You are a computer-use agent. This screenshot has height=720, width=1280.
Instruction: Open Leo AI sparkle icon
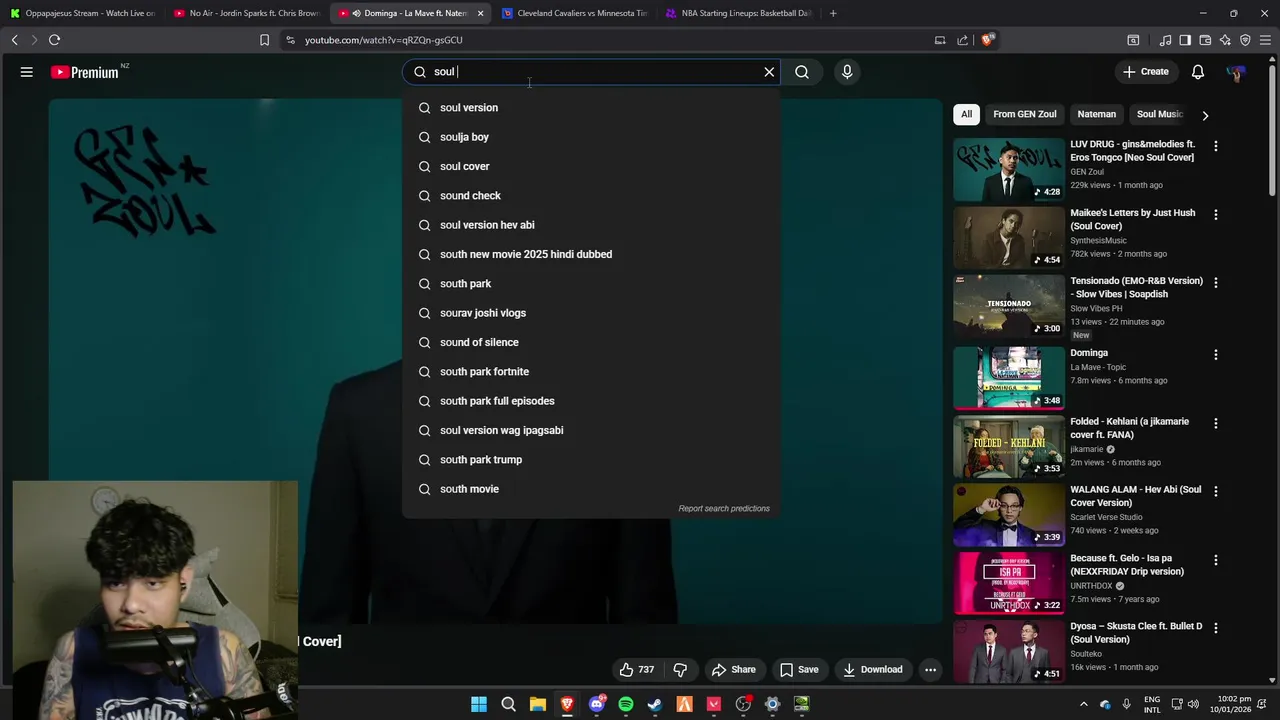click(1225, 40)
